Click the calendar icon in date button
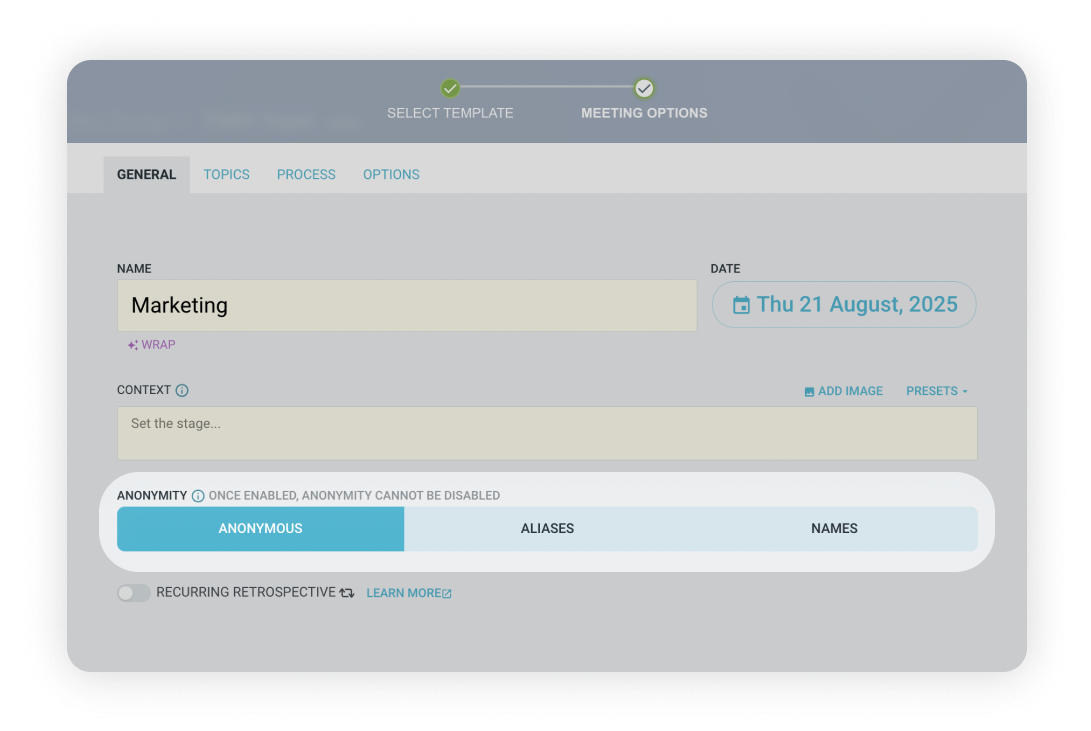This screenshot has width=1091, height=731. click(741, 305)
